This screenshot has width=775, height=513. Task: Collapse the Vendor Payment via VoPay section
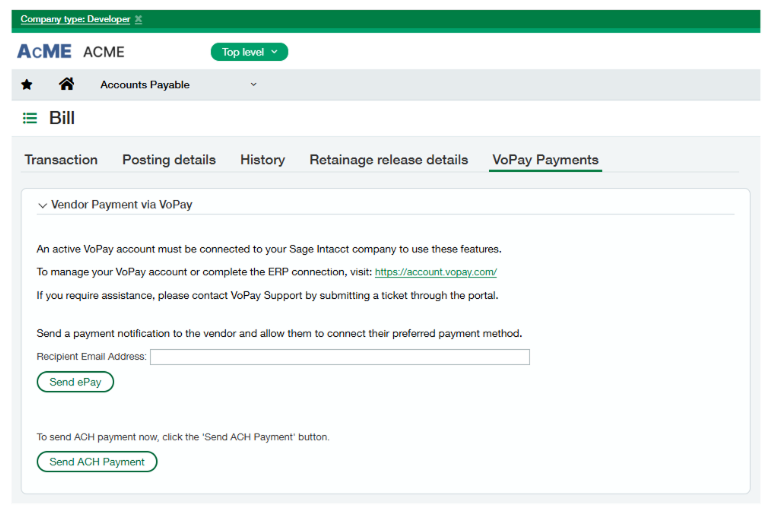42,205
